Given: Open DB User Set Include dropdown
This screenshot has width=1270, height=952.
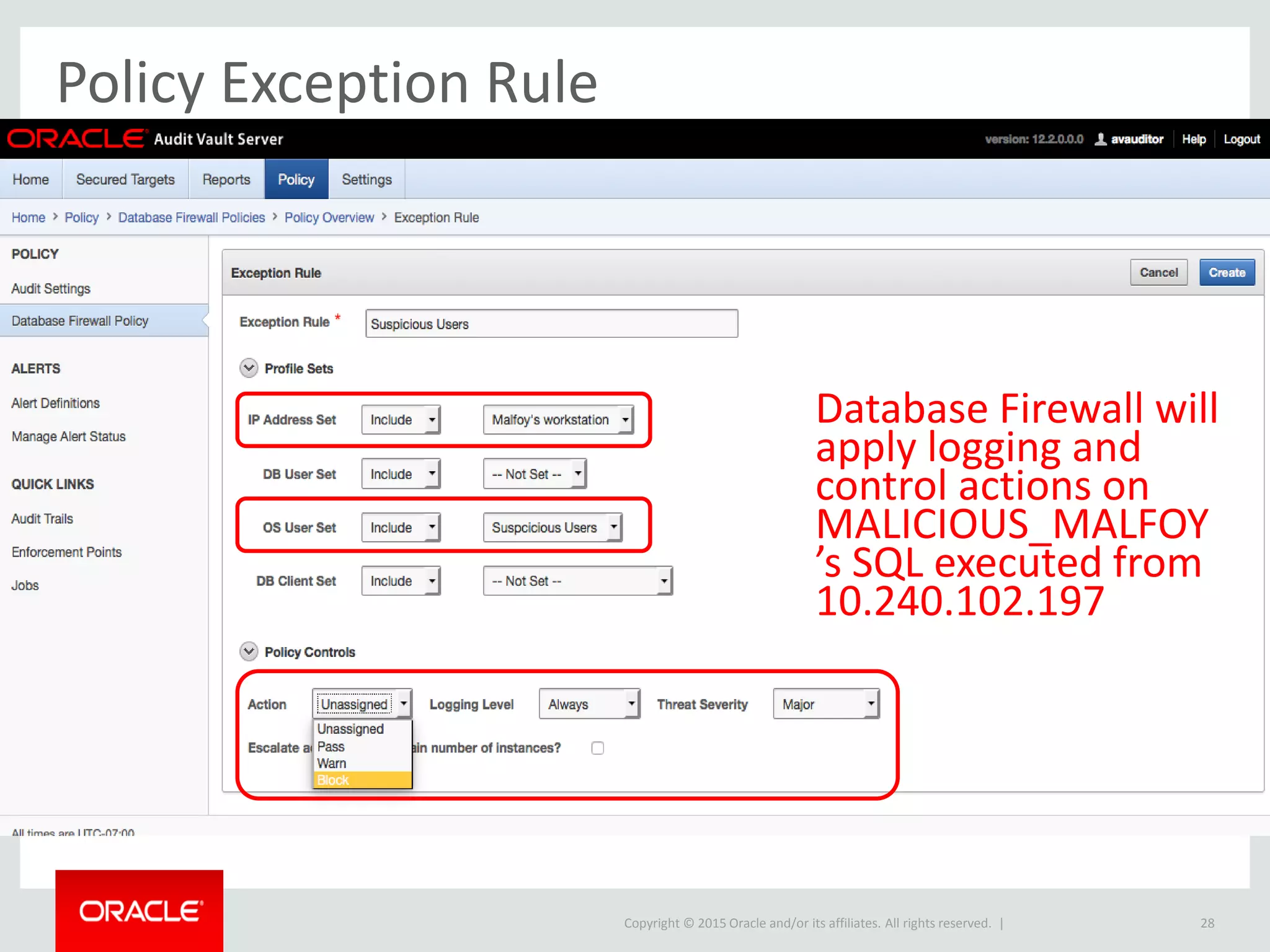Looking at the screenshot, I should click(401, 474).
